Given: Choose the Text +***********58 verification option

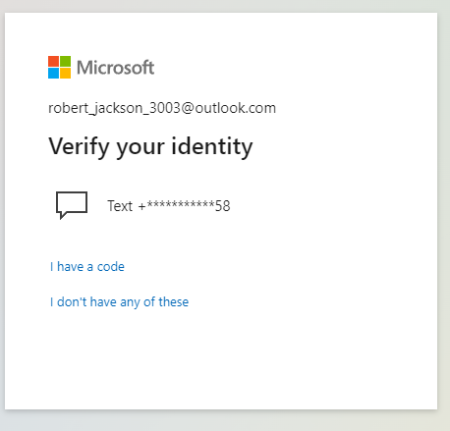Looking at the screenshot, I should (x=143, y=206).
